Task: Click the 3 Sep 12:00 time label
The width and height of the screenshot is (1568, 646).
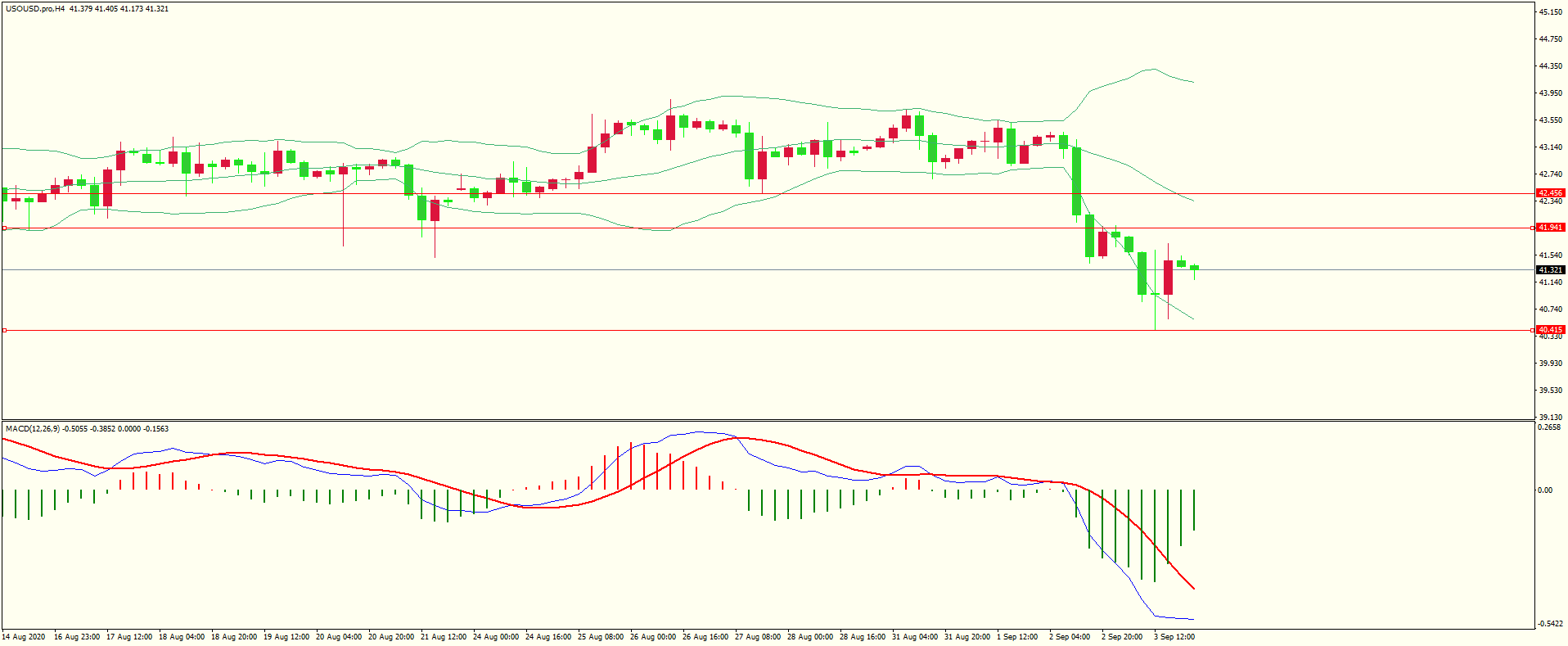Action: coord(1174,637)
